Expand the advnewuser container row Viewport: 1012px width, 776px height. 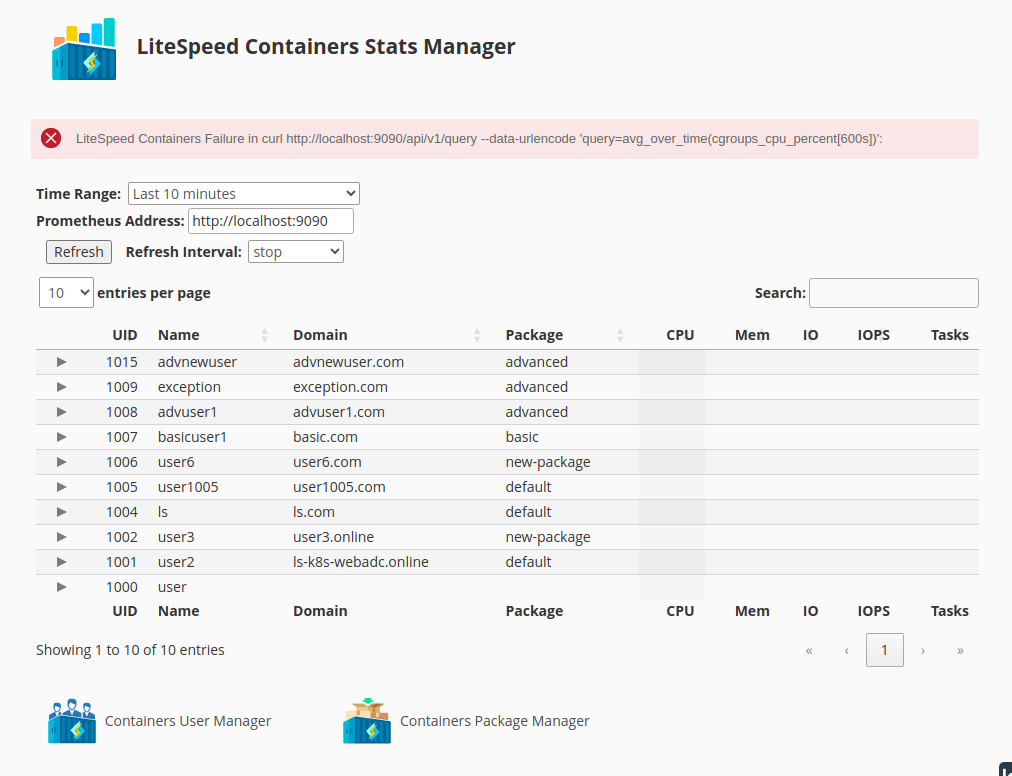point(61,361)
